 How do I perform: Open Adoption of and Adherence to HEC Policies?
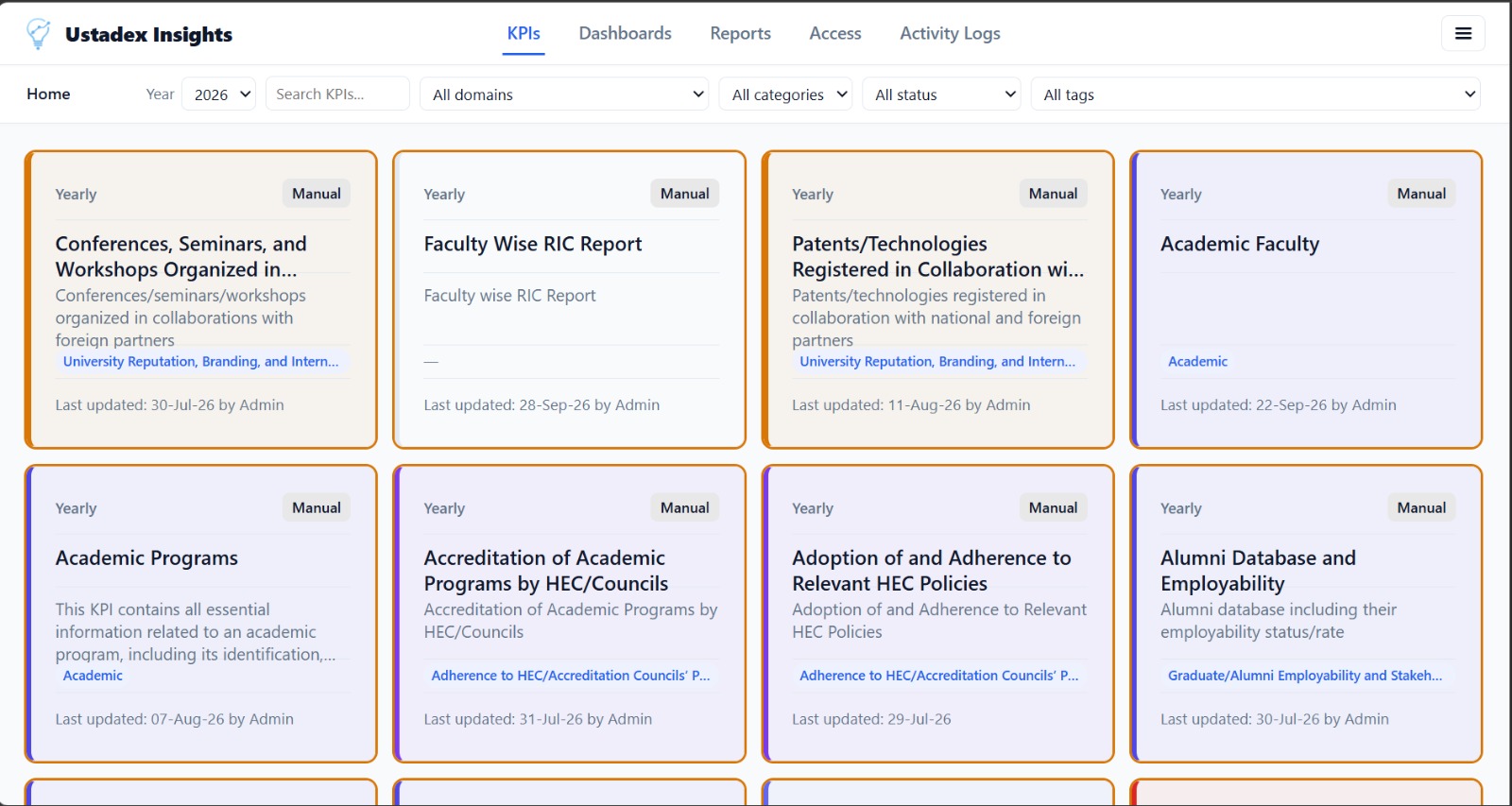tap(937, 613)
